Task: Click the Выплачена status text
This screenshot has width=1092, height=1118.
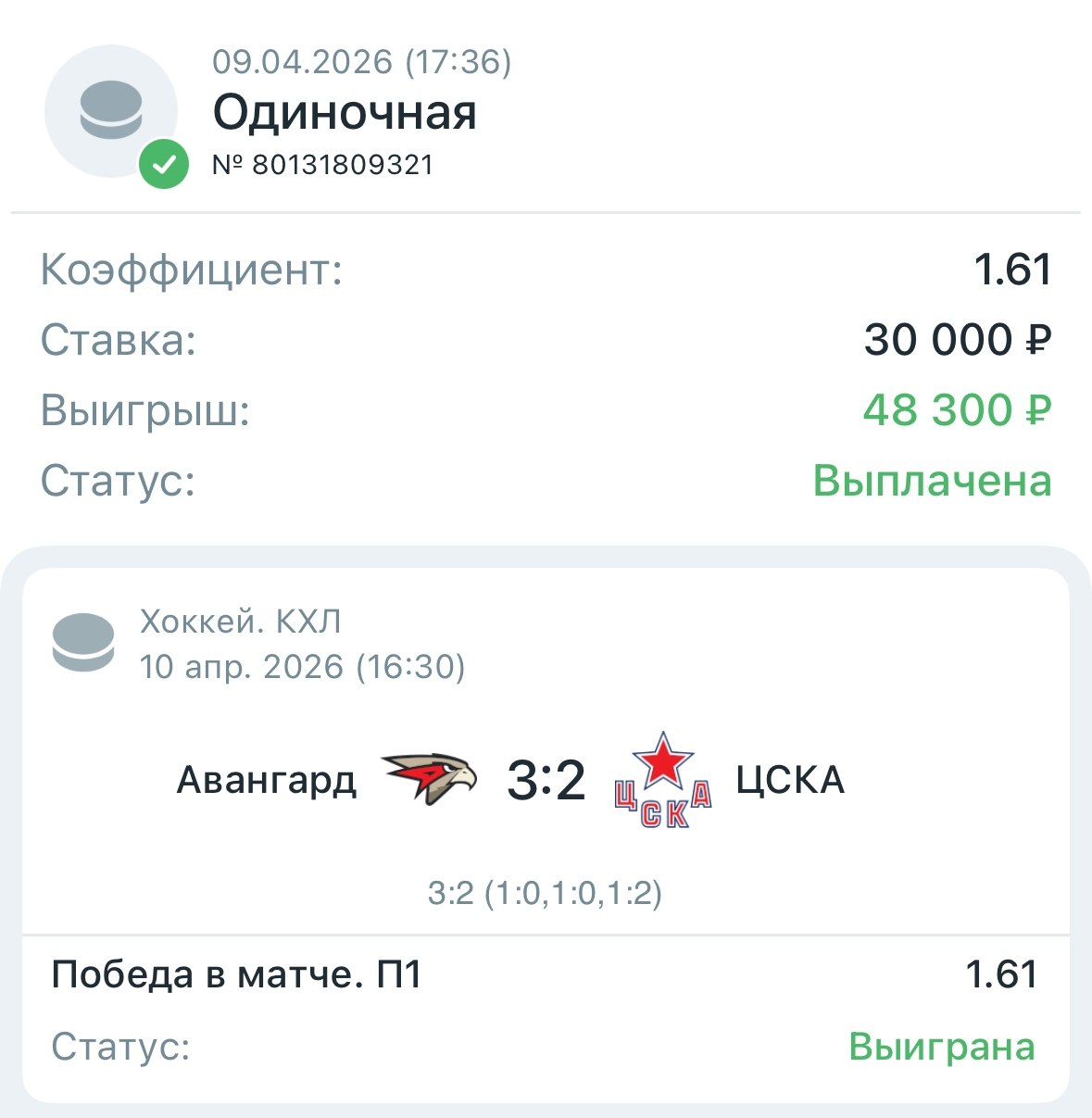Action: click(x=932, y=481)
